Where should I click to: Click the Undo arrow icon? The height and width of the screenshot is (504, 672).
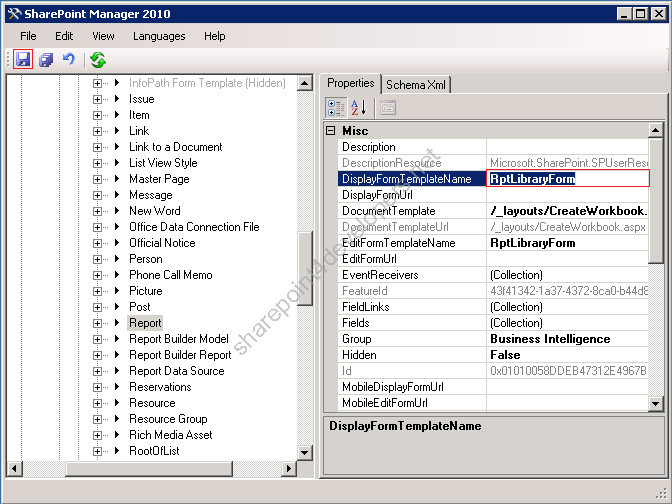69,58
